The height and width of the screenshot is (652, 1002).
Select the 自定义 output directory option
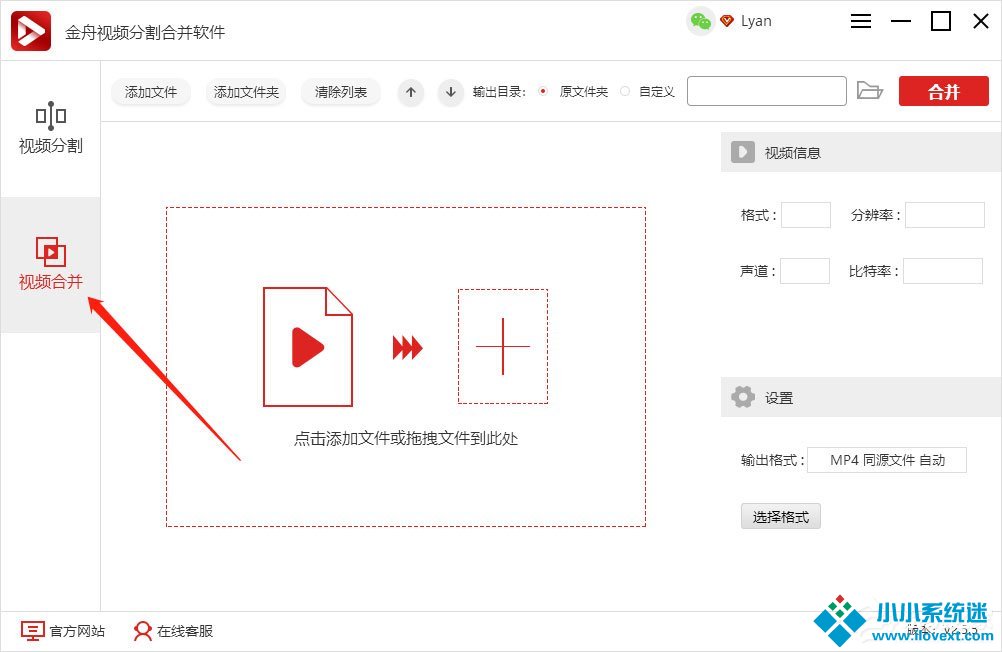[x=626, y=92]
